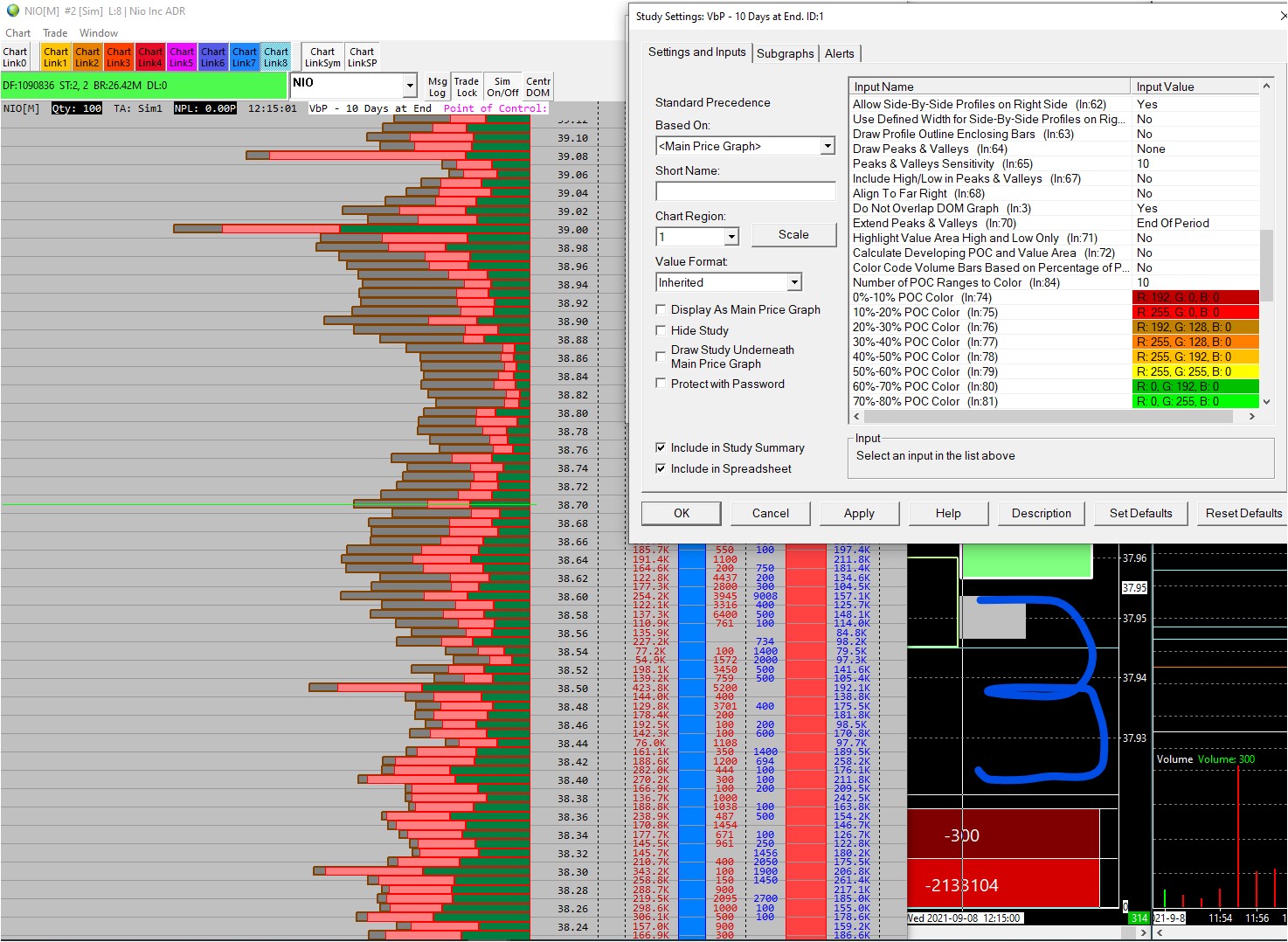
Task: Click the Short Name input field
Action: (x=745, y=191)
